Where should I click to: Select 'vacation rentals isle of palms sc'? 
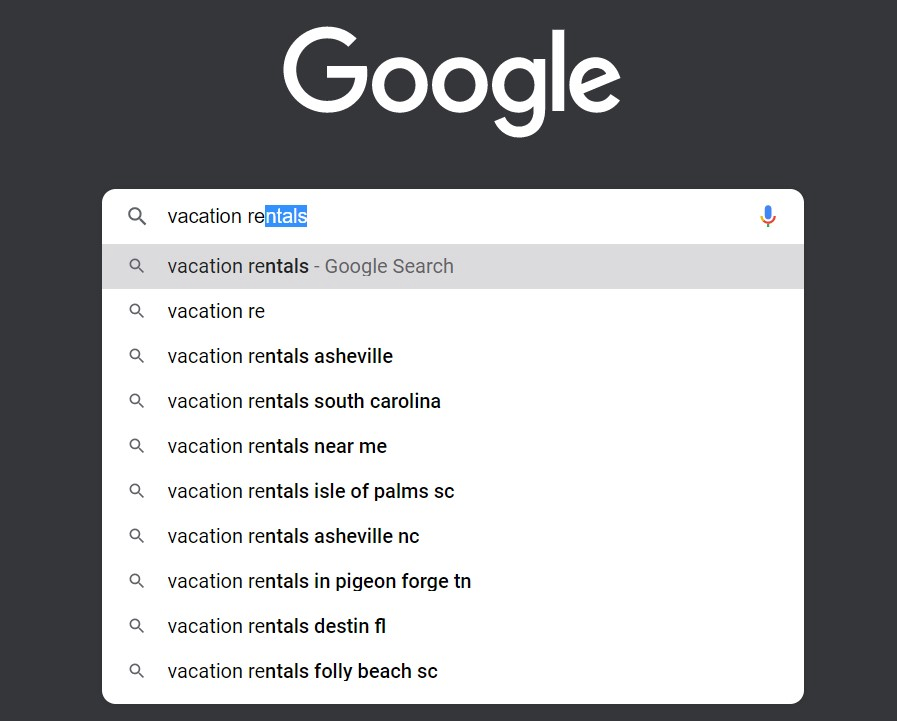pos(453,491)
